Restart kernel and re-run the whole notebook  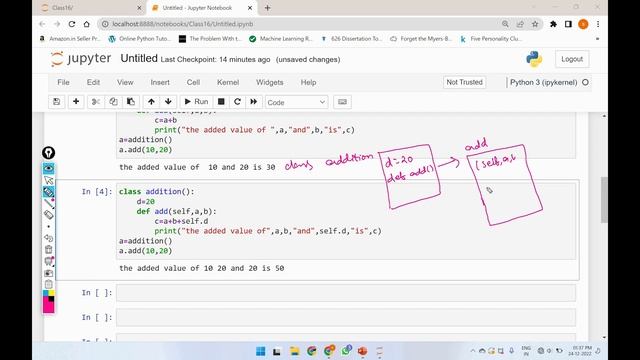253,102
